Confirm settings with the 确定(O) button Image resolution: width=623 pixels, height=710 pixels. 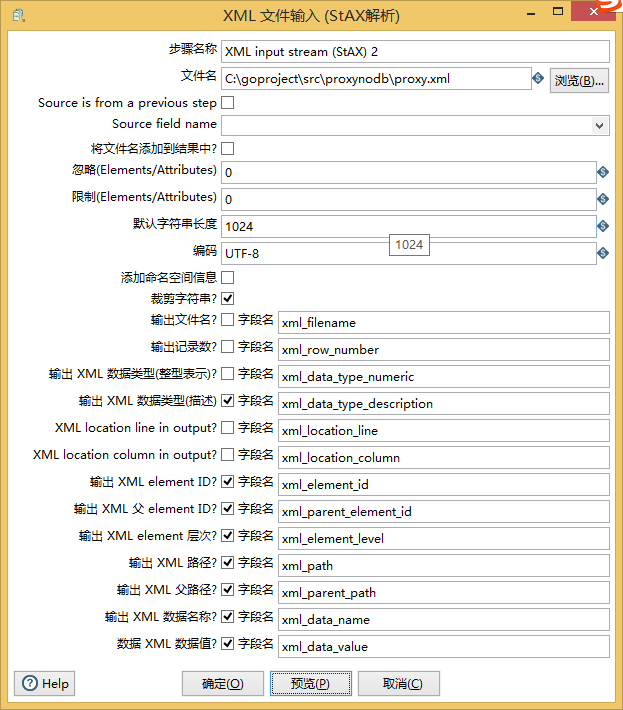click(223, 683)
